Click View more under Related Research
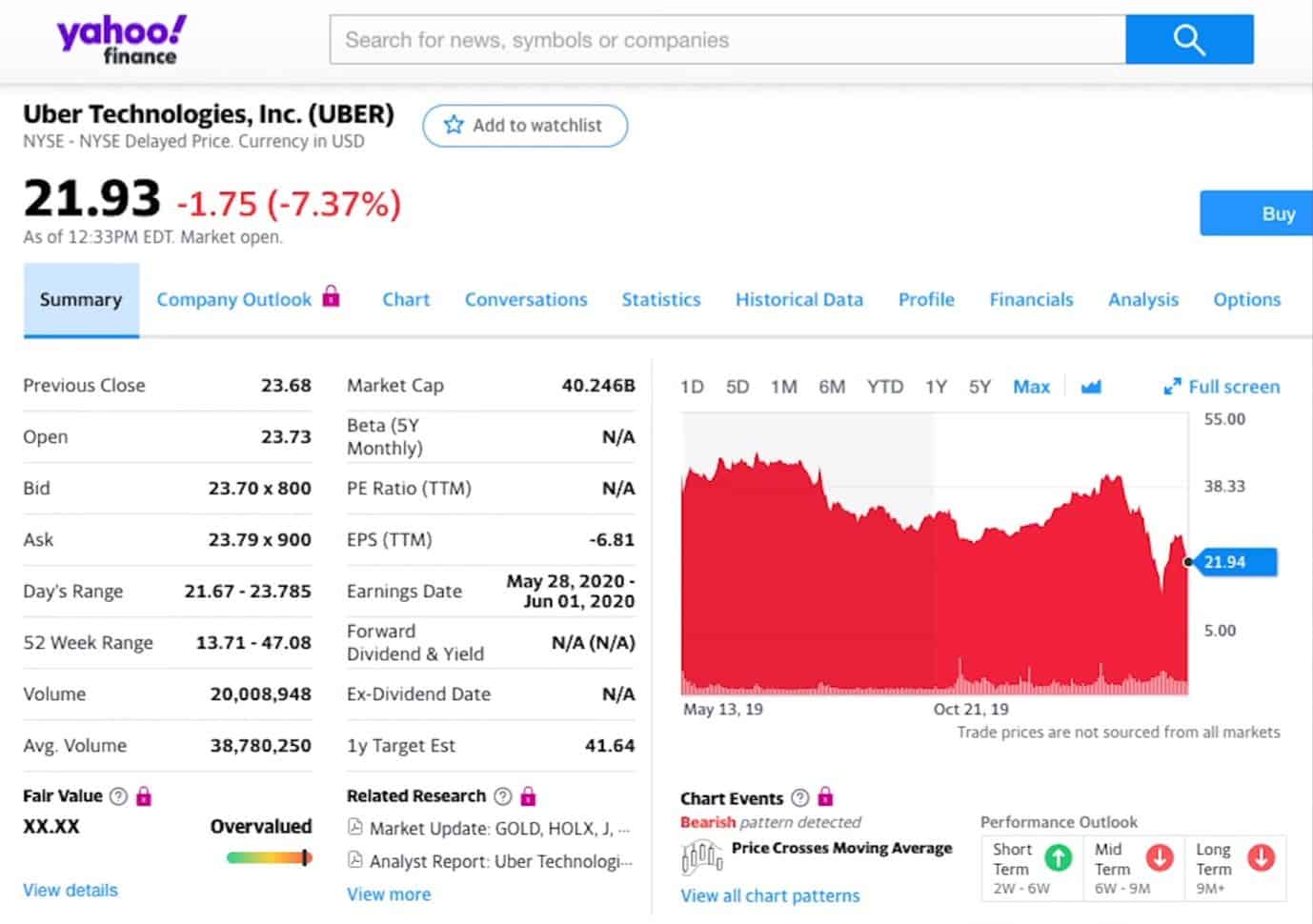Viewport: 1313px width, 924px height. (x=389, y=894)
